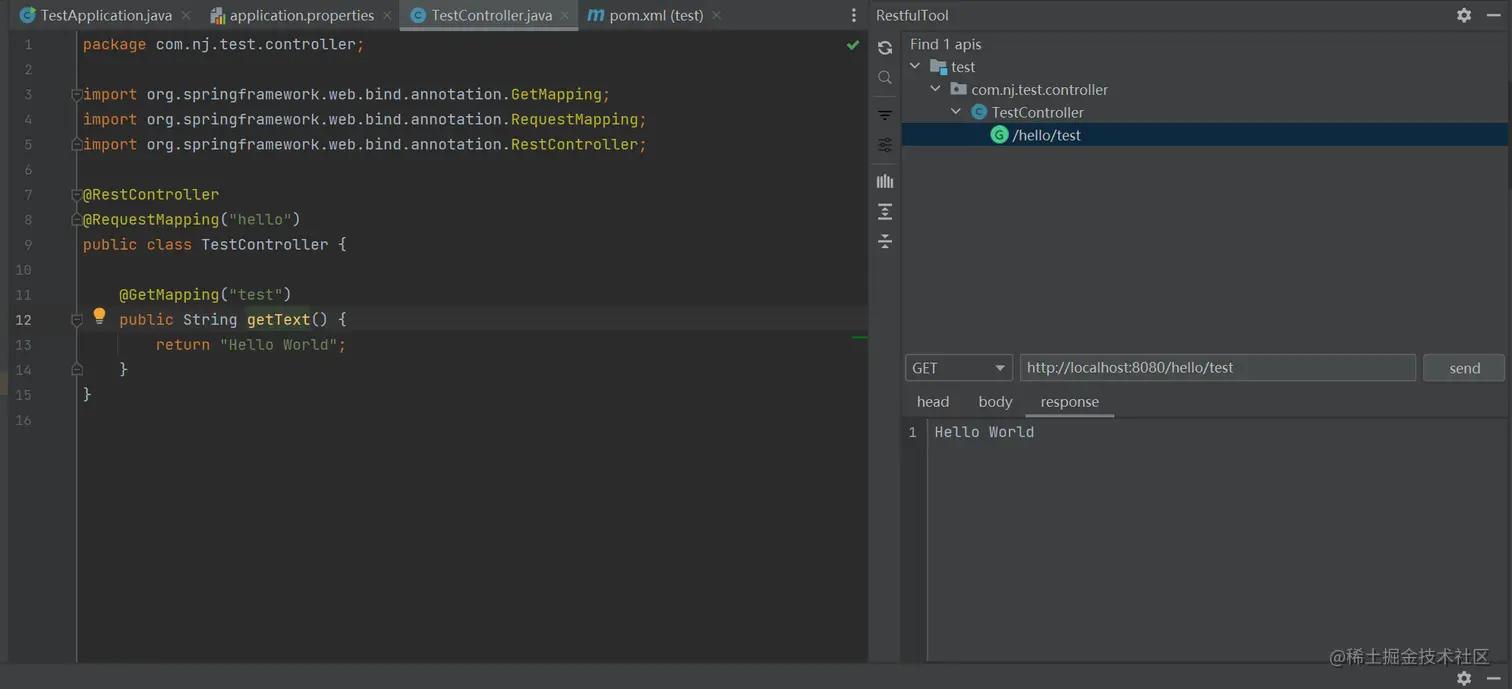
Task: Close the TestApplication.java tab
Action: click(186, 16)
